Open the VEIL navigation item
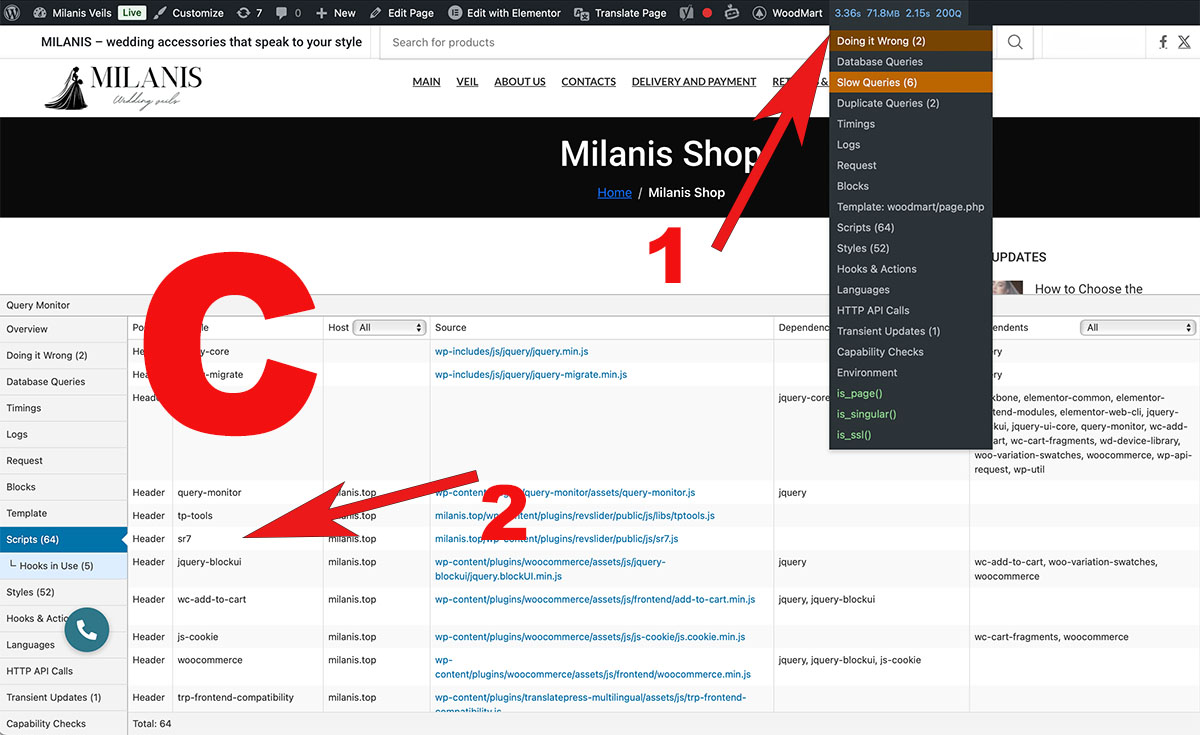 click(x=467, y=82)
